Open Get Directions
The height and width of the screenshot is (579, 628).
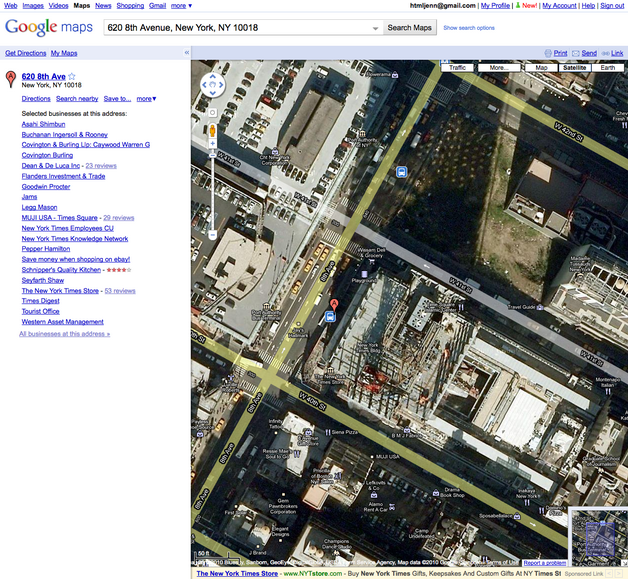click(x=26, y=53)
